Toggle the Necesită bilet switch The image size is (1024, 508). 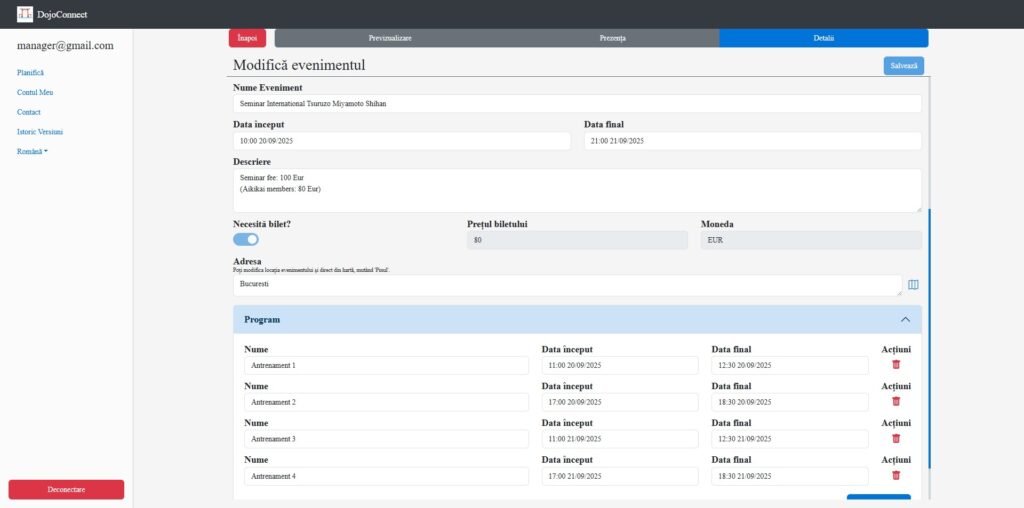click(x=246, y=240)
